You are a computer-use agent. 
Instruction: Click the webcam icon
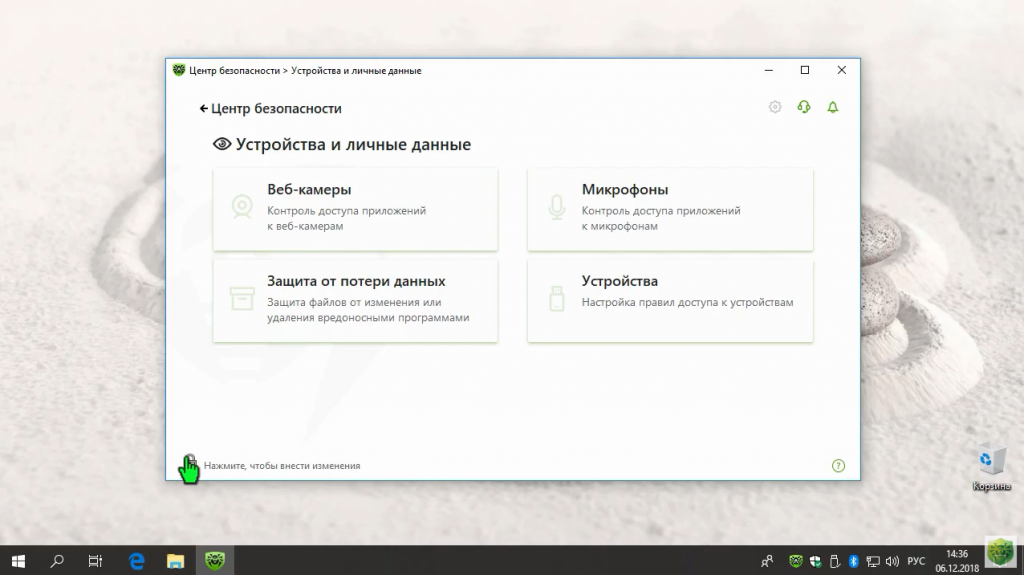click(242, 207)
